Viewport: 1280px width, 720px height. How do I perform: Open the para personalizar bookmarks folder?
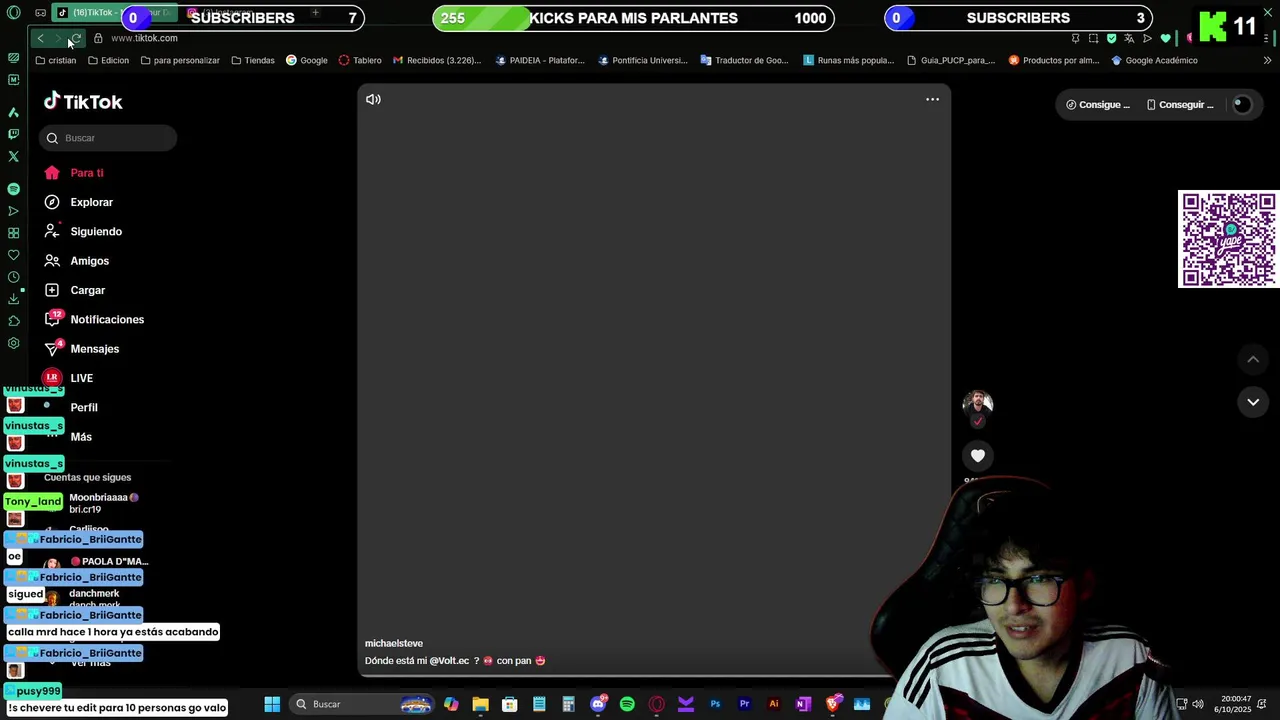[180, 60]
